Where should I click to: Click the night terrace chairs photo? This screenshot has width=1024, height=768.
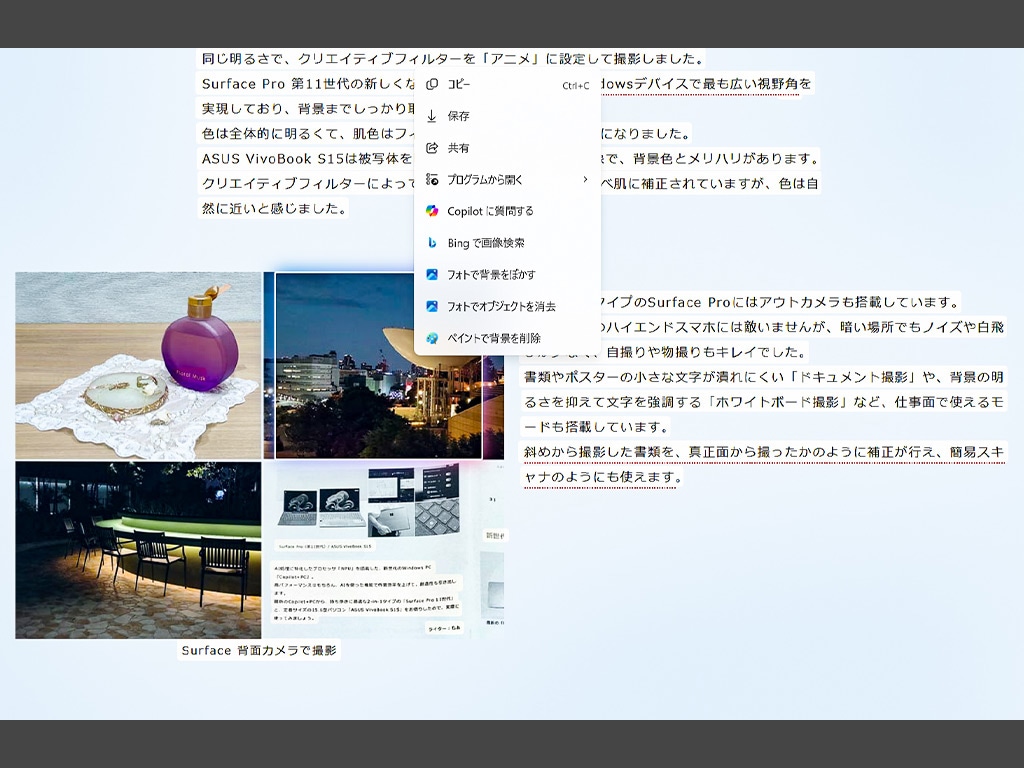(x=138, y=550)
